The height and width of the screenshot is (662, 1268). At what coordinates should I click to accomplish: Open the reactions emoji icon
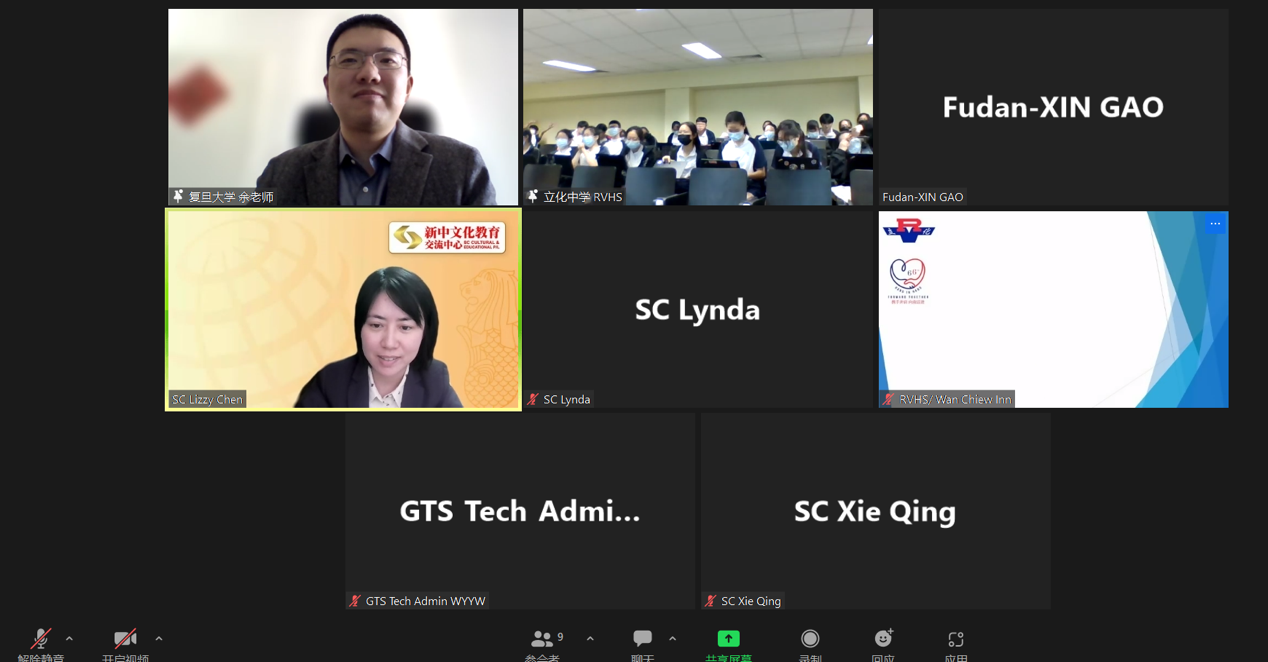pyautogui.click(x=883, y=638)
